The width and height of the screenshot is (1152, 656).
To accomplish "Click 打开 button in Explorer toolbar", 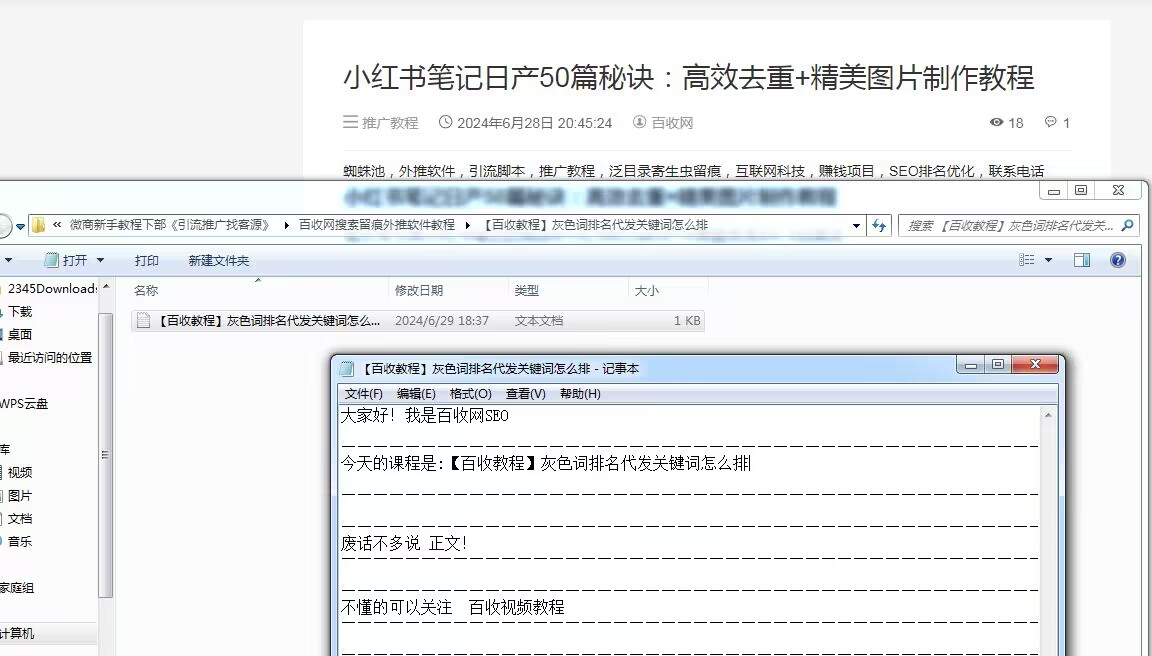I will click(66, 260).
